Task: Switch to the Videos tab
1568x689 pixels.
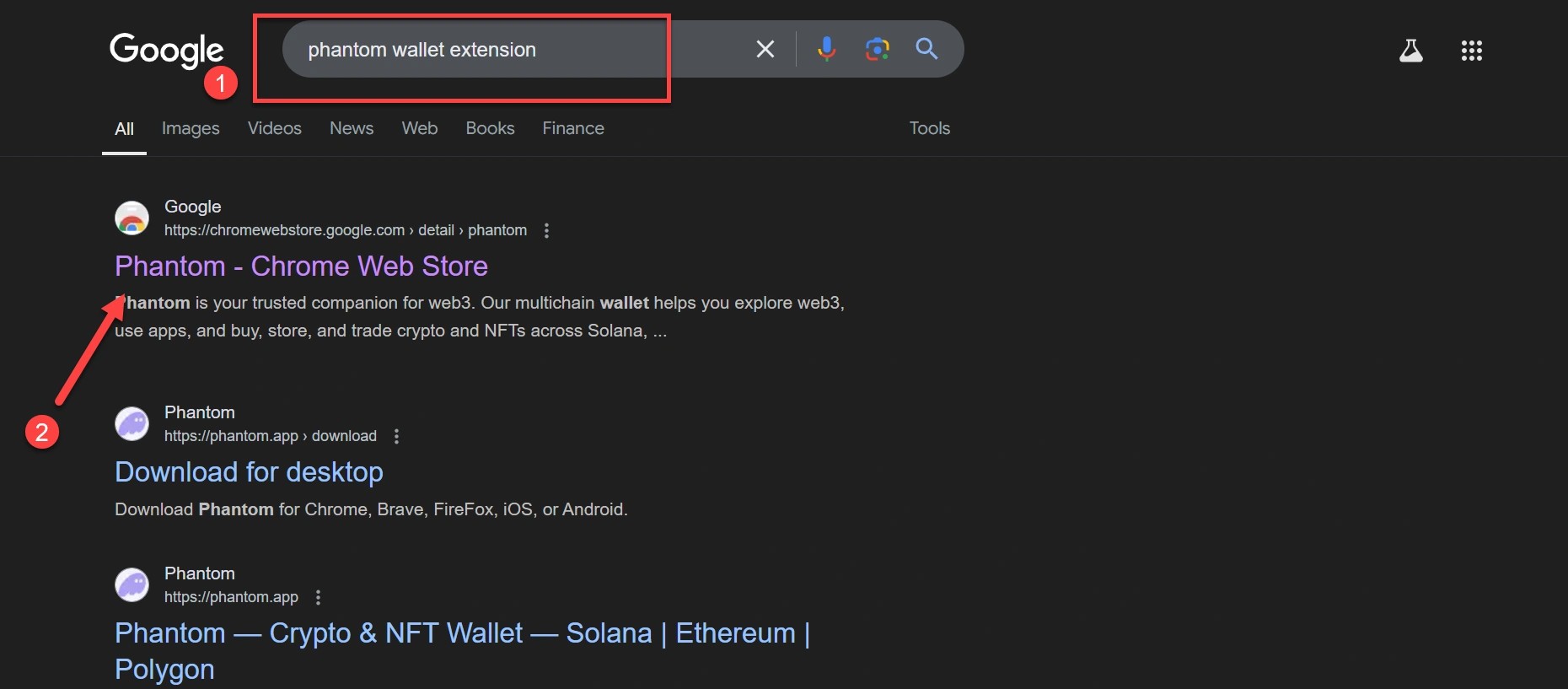Action: 274,128
